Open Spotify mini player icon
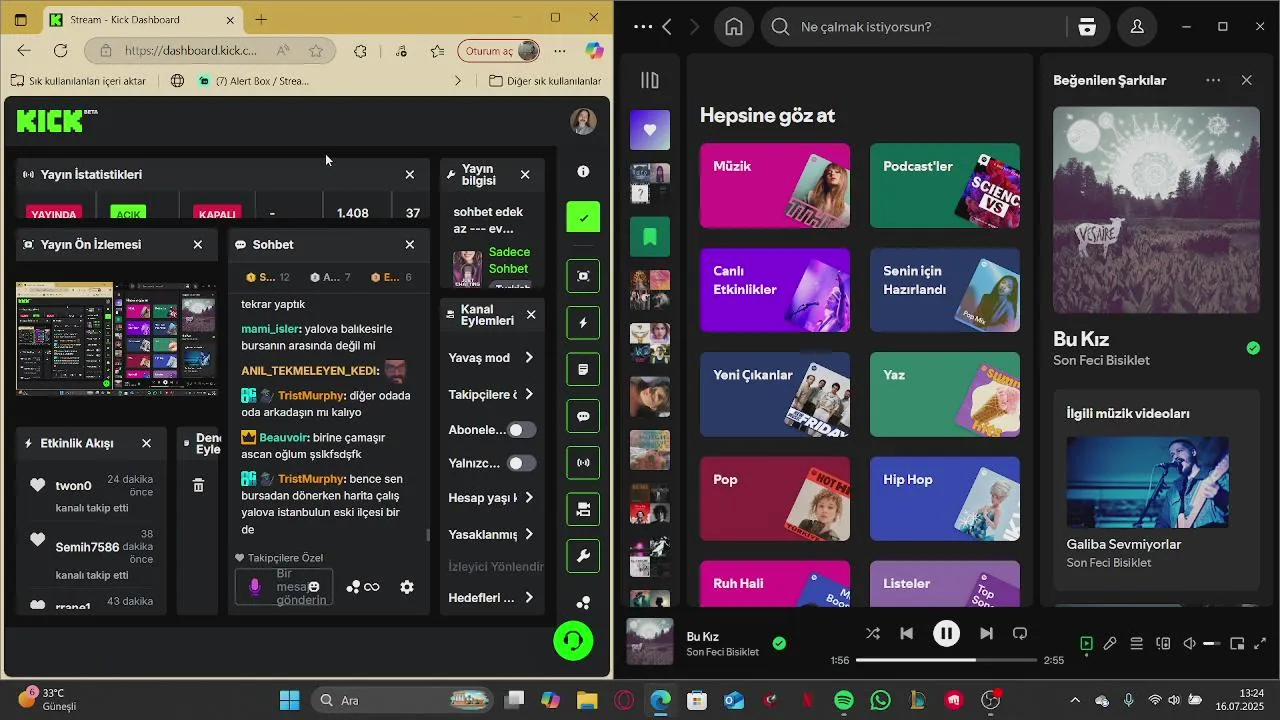This screenshot has height=720, width=1280. click(1237, 644)
